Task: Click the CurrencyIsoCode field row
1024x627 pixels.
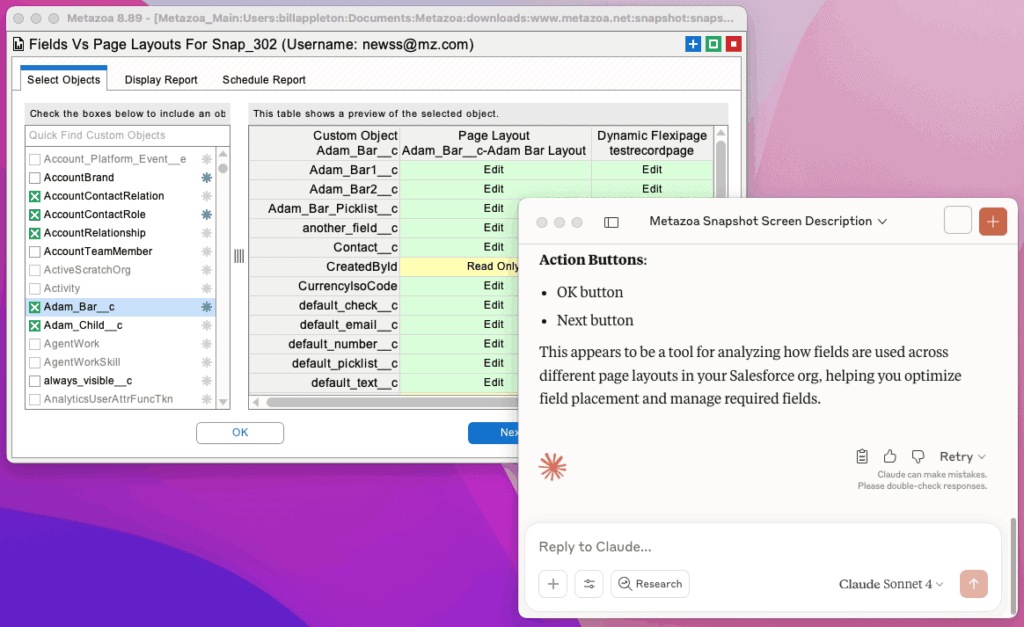Action: 384,286
